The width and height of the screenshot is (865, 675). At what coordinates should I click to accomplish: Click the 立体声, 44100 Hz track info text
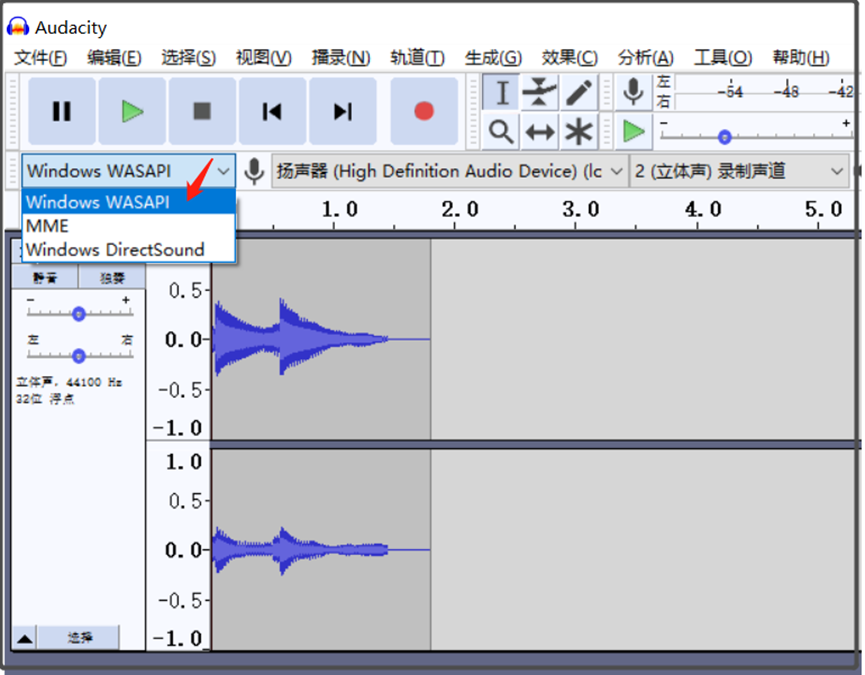pos(70,382)
